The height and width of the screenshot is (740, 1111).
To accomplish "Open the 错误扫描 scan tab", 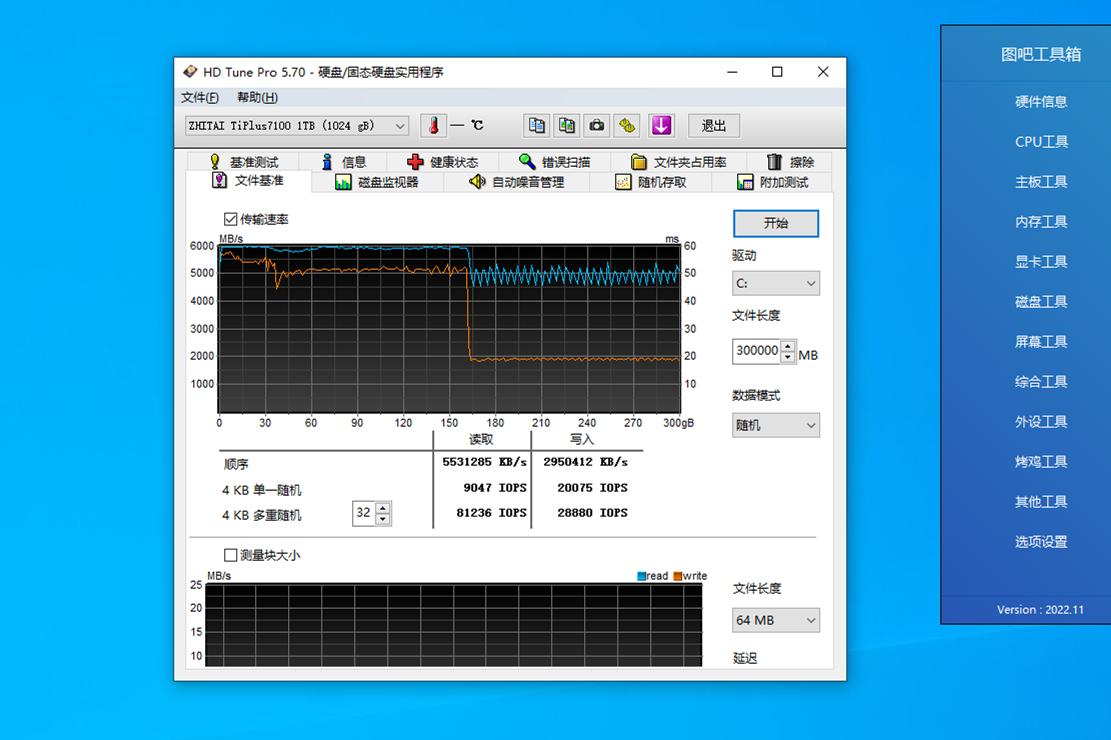I will [x=556, y=161].
